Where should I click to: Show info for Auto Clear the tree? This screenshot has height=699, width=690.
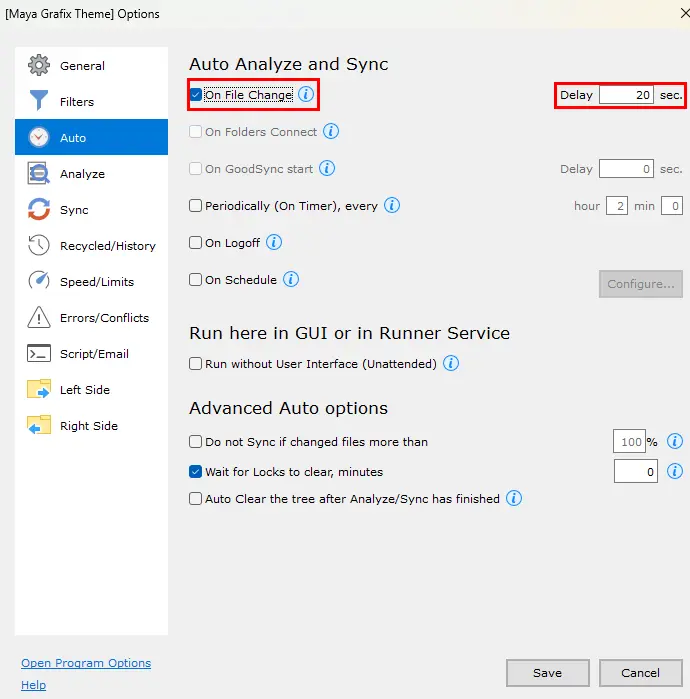point(513,498)
